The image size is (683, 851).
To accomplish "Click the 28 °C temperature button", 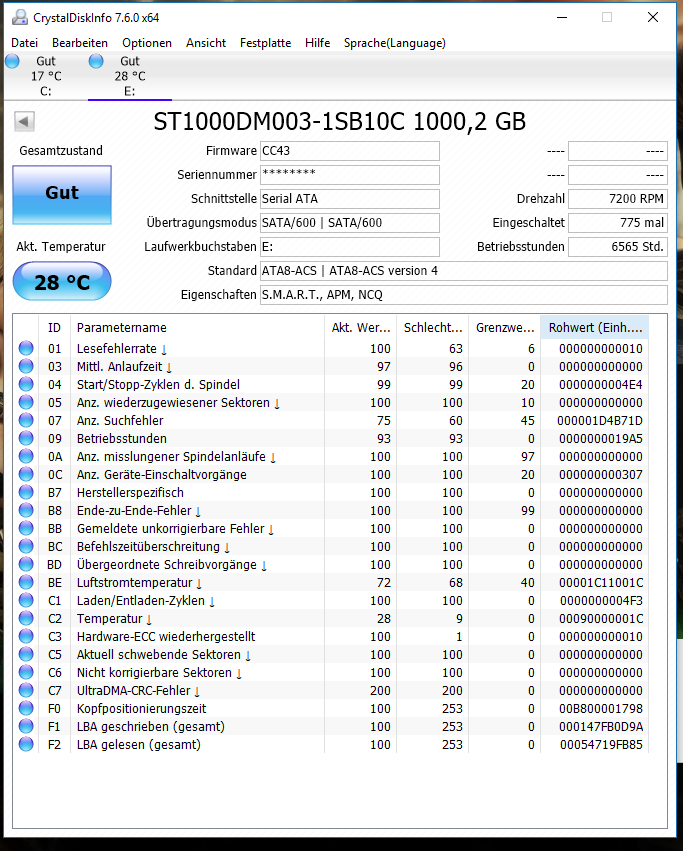I will [62, 281].
